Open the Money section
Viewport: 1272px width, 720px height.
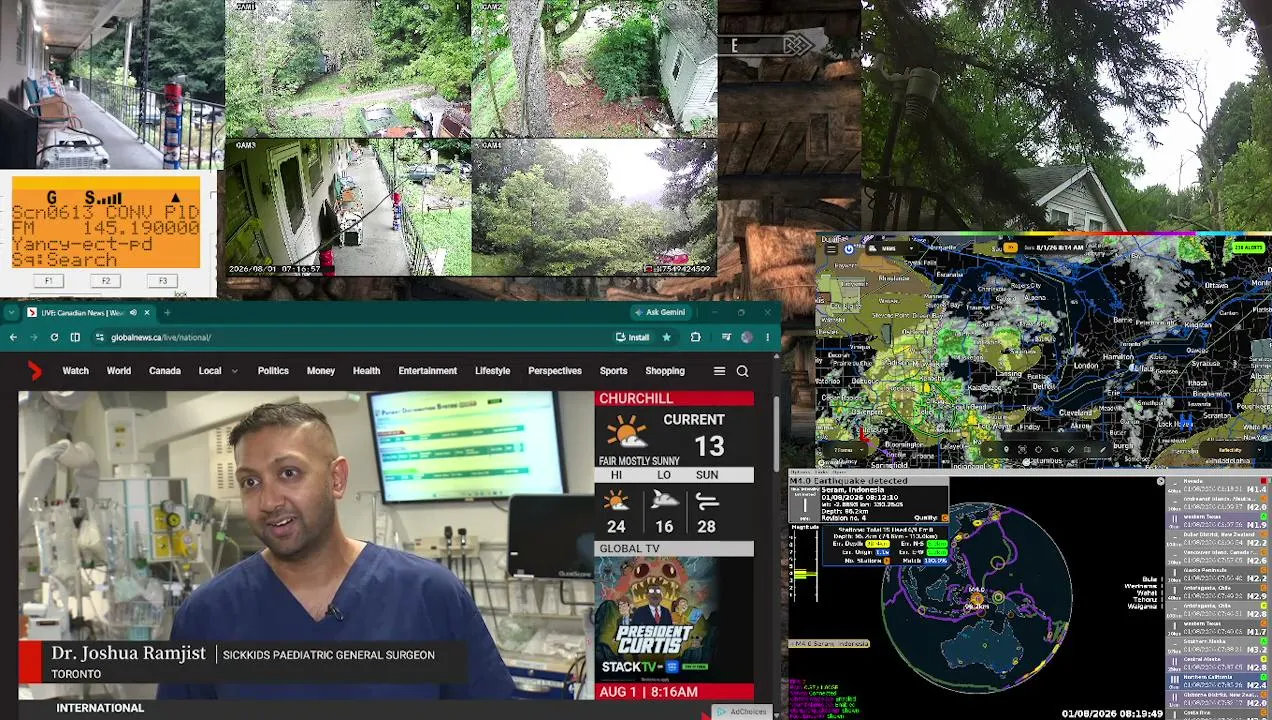pos(321,371)
